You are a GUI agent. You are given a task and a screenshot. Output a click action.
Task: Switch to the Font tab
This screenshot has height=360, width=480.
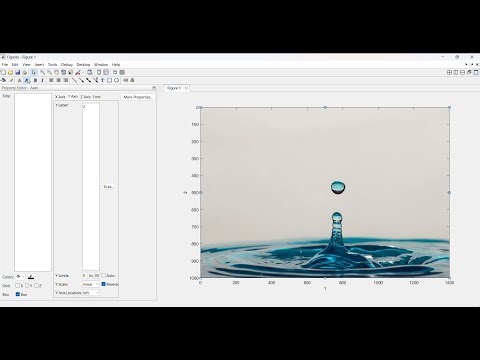(x=97, y=97)
